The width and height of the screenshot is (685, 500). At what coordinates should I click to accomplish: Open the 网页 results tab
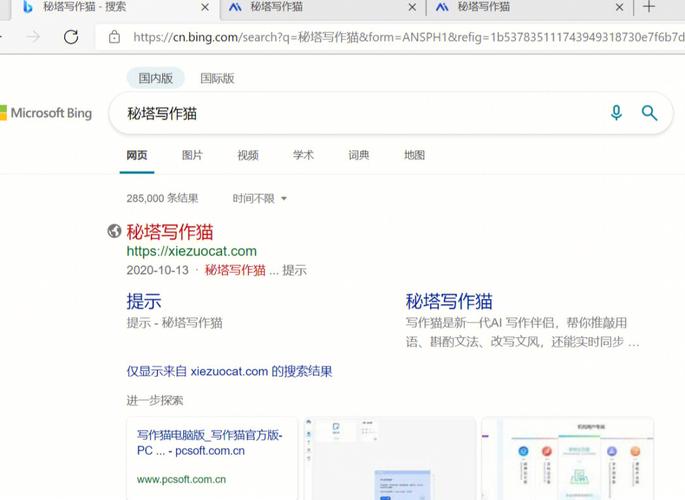point(137,155)
